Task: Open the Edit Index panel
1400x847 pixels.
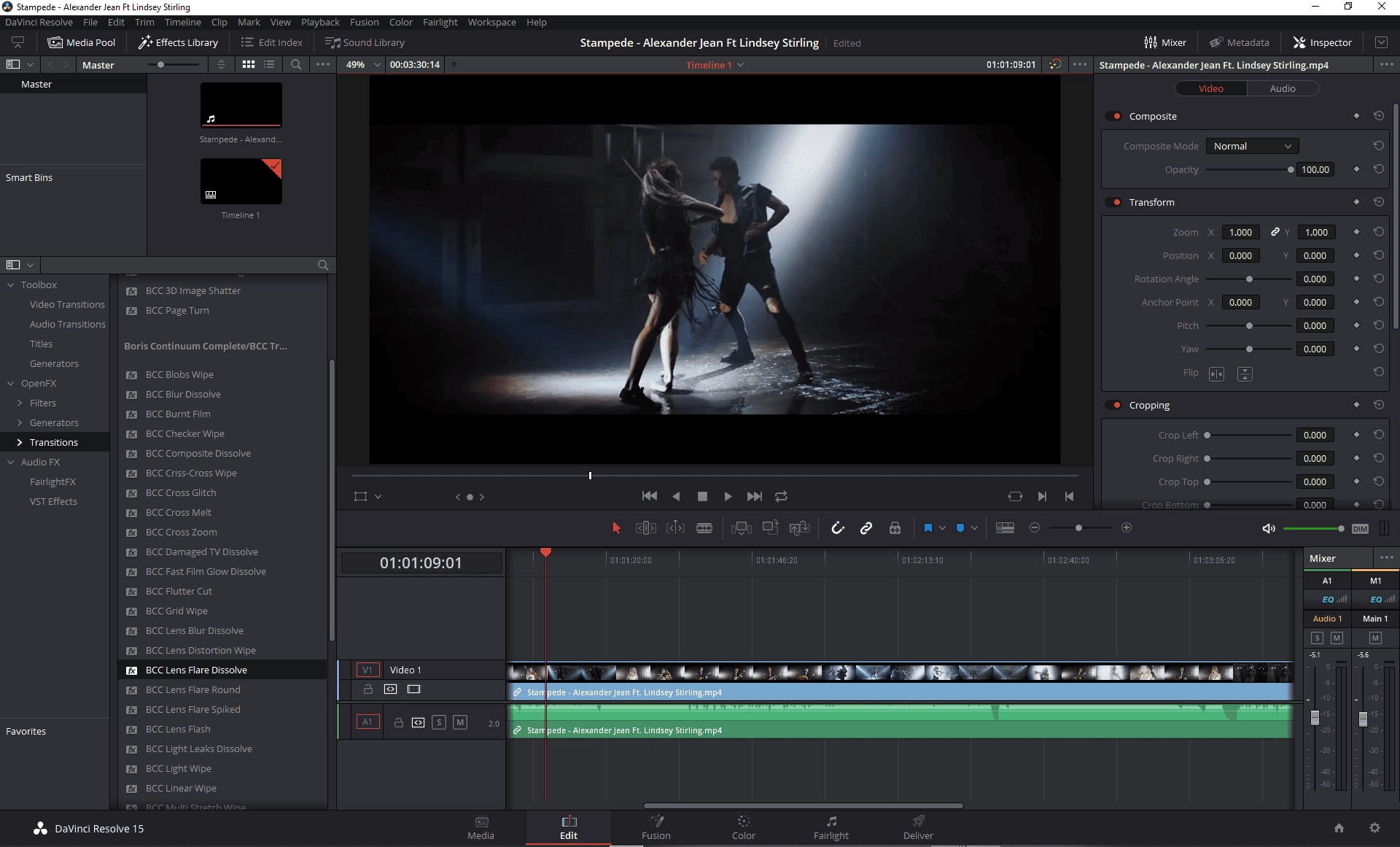Action: click(272, 42)
